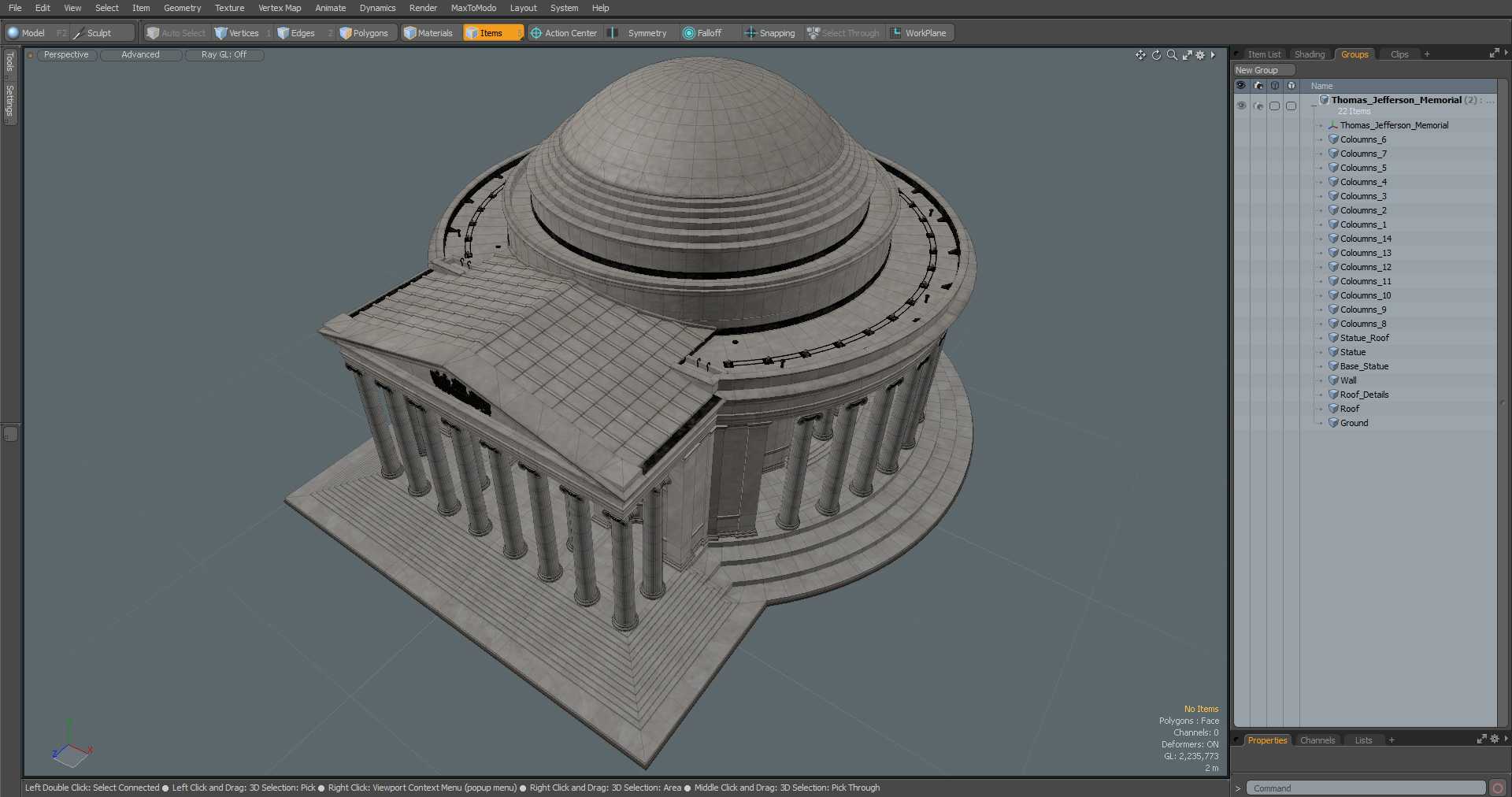
Task: Select the Roof_Details mesh item
Action: click(x=1364, y=395)
